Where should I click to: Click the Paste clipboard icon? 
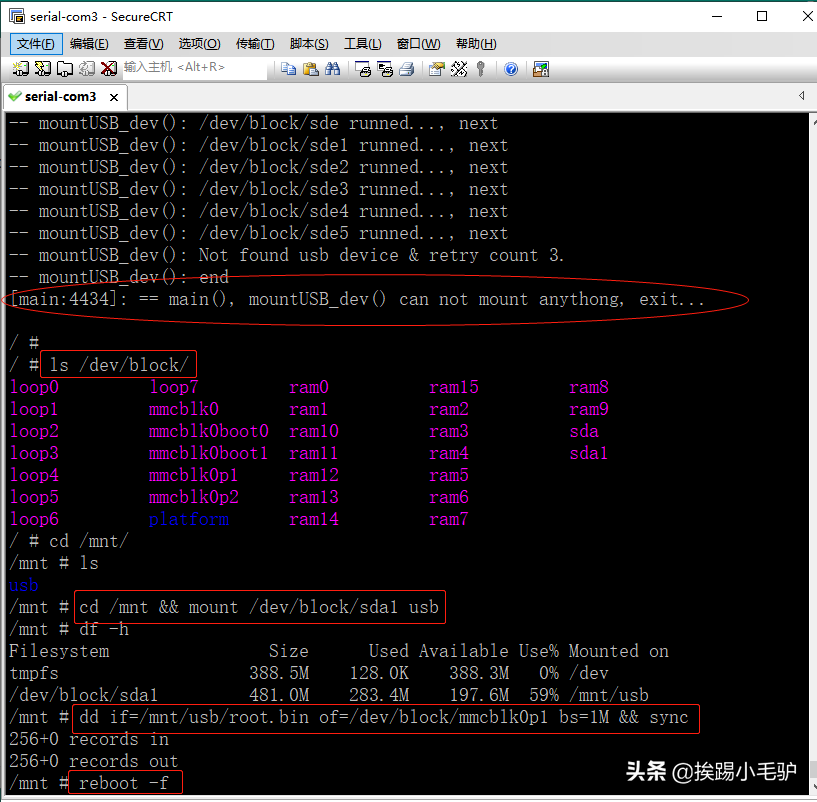click(x=311, y=69)
